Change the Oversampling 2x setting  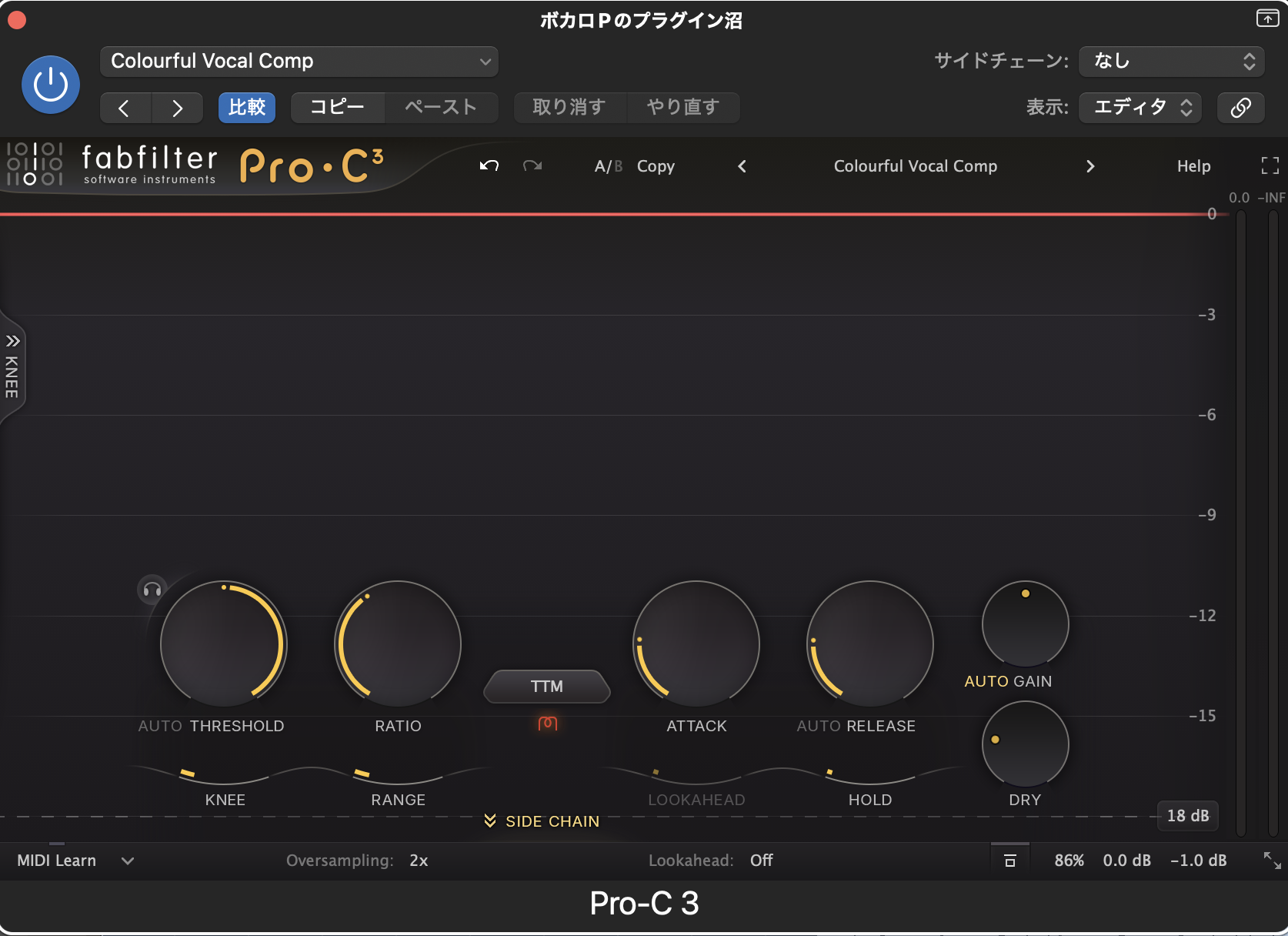point(419,861)
